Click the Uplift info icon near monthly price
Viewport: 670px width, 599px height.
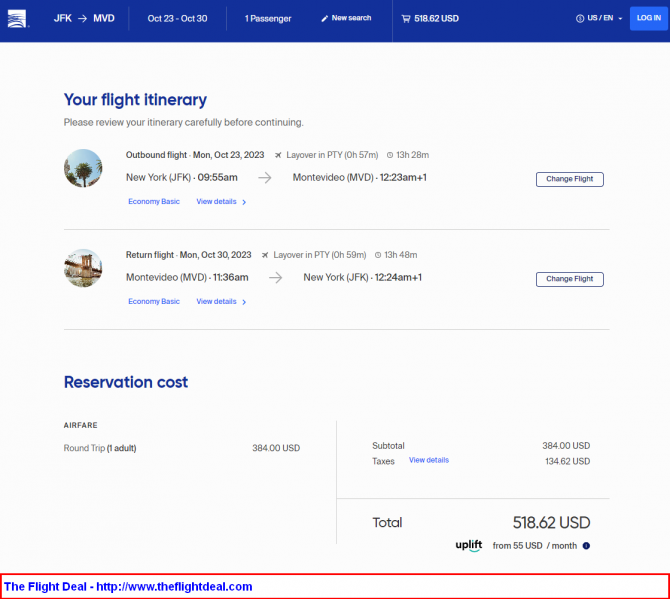pyautogui.click(x=586, y=546)
